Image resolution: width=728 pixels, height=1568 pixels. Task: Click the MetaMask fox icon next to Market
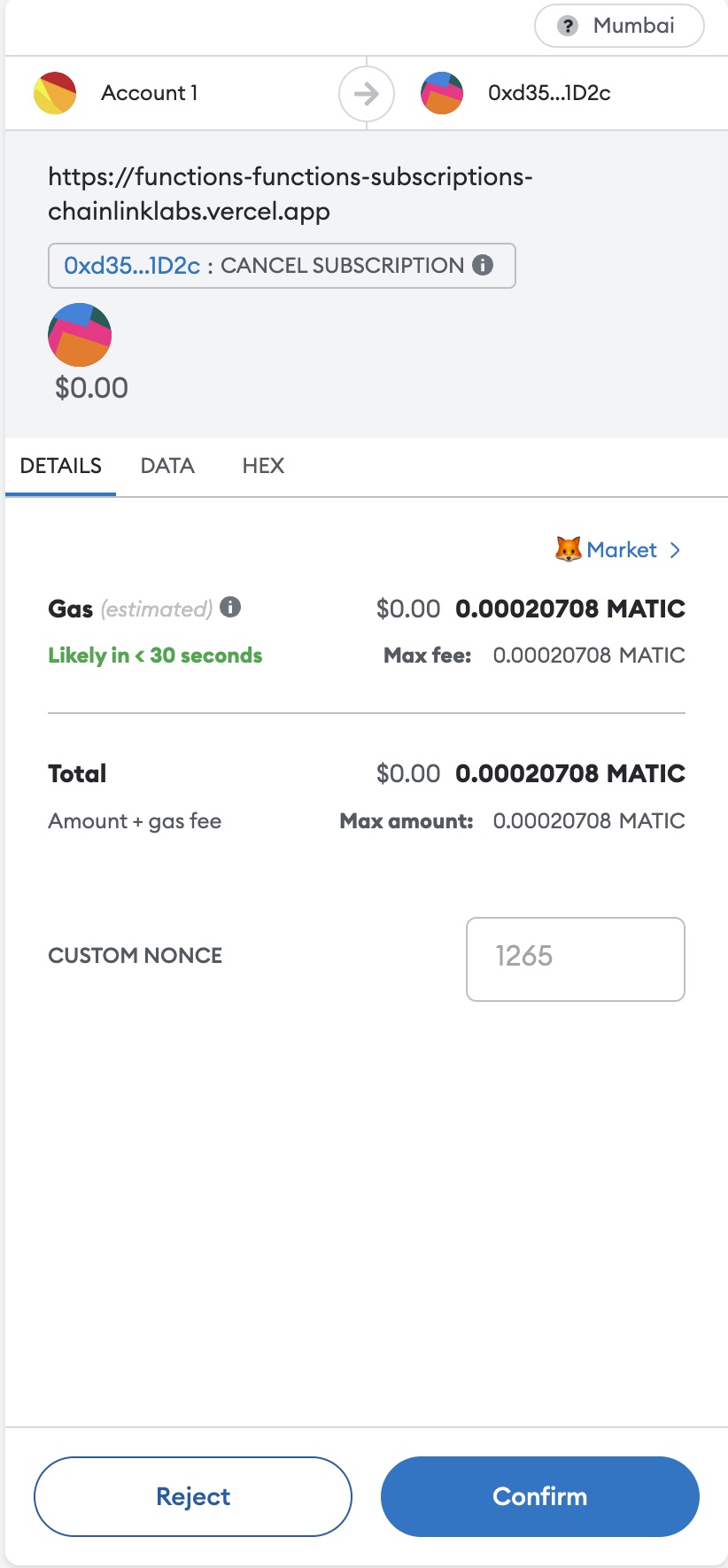coord(569,549)
